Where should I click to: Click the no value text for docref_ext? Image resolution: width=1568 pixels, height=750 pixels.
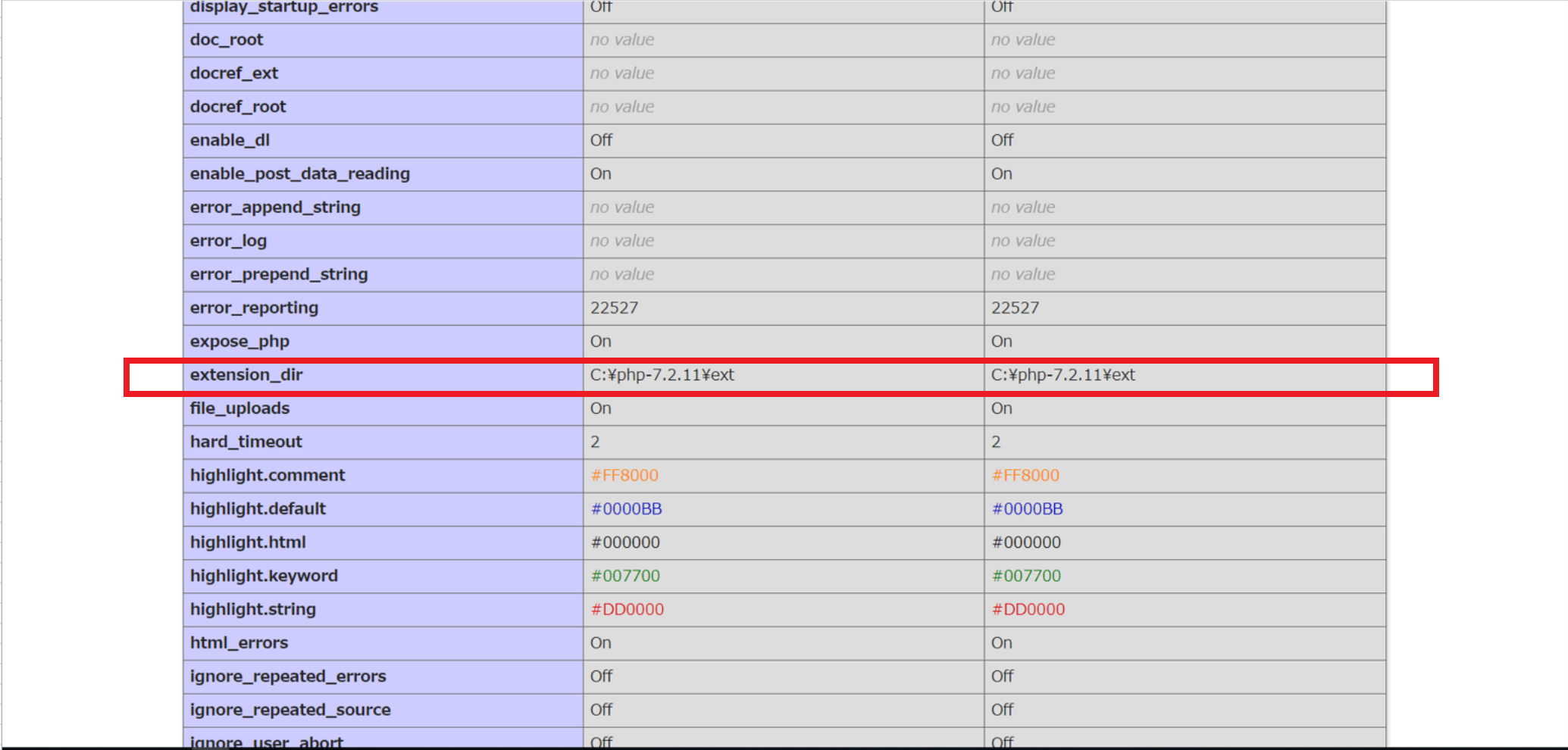(622, 73)
